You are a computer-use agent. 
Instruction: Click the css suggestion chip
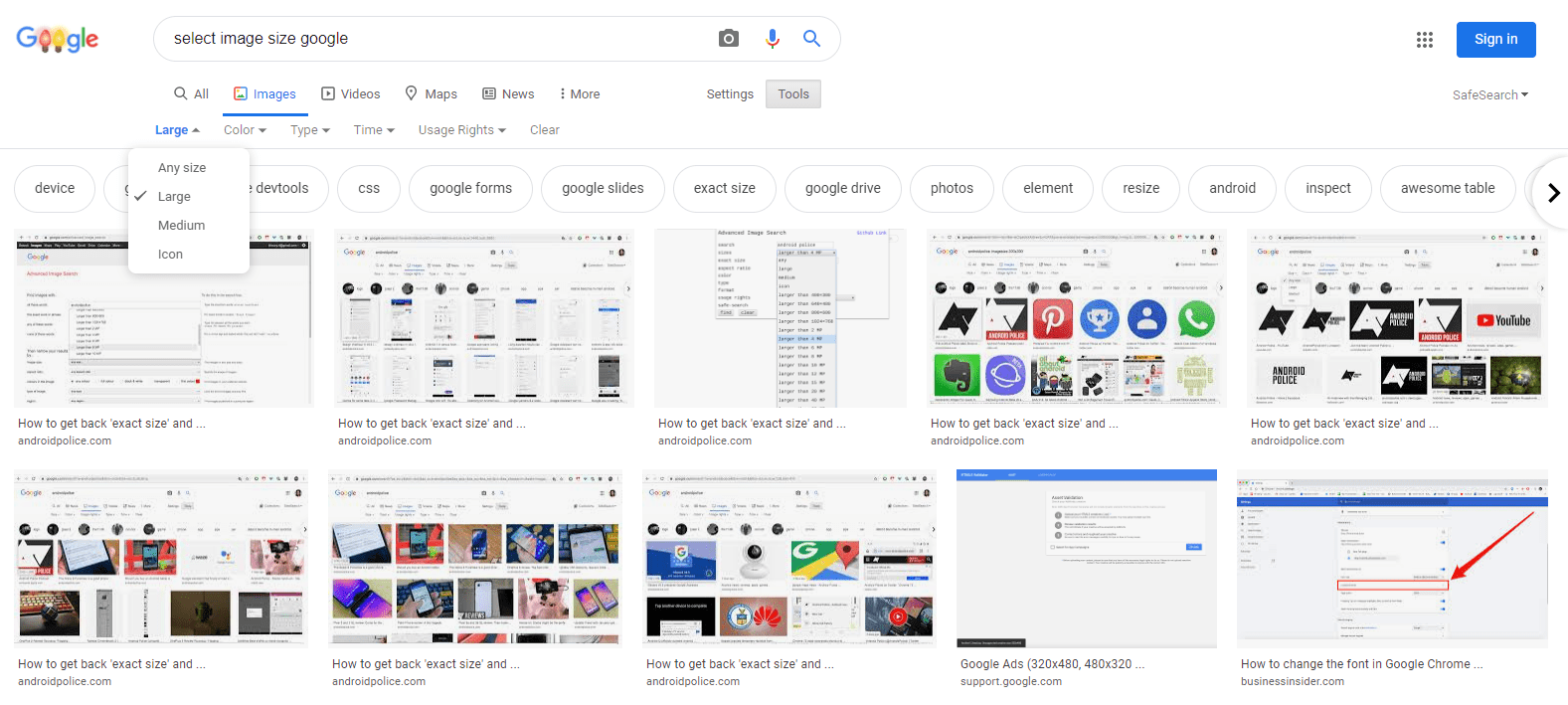click(369, 188)
